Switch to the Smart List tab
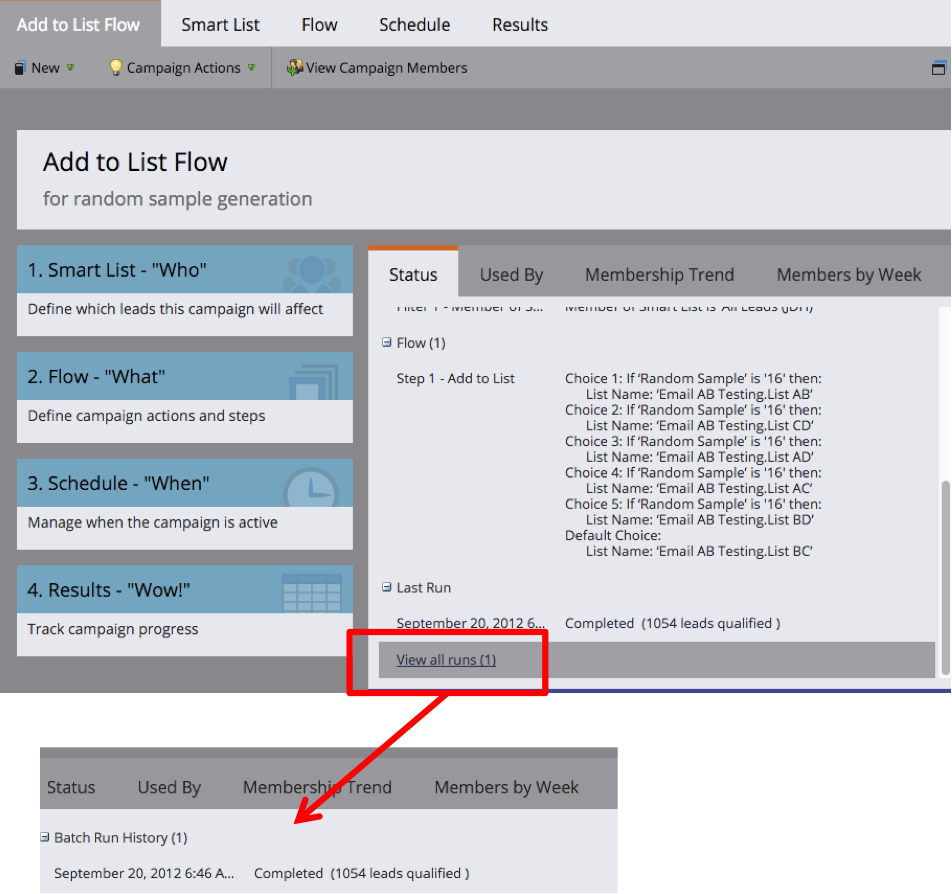The image size is (952, 894). click(x=220, y=25)
